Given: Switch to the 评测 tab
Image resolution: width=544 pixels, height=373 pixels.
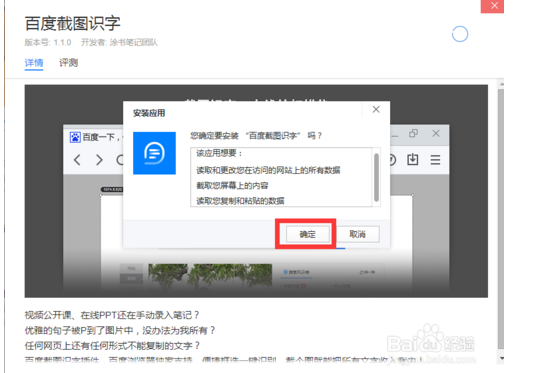Looking at the screenshot, I should (68, 63).
